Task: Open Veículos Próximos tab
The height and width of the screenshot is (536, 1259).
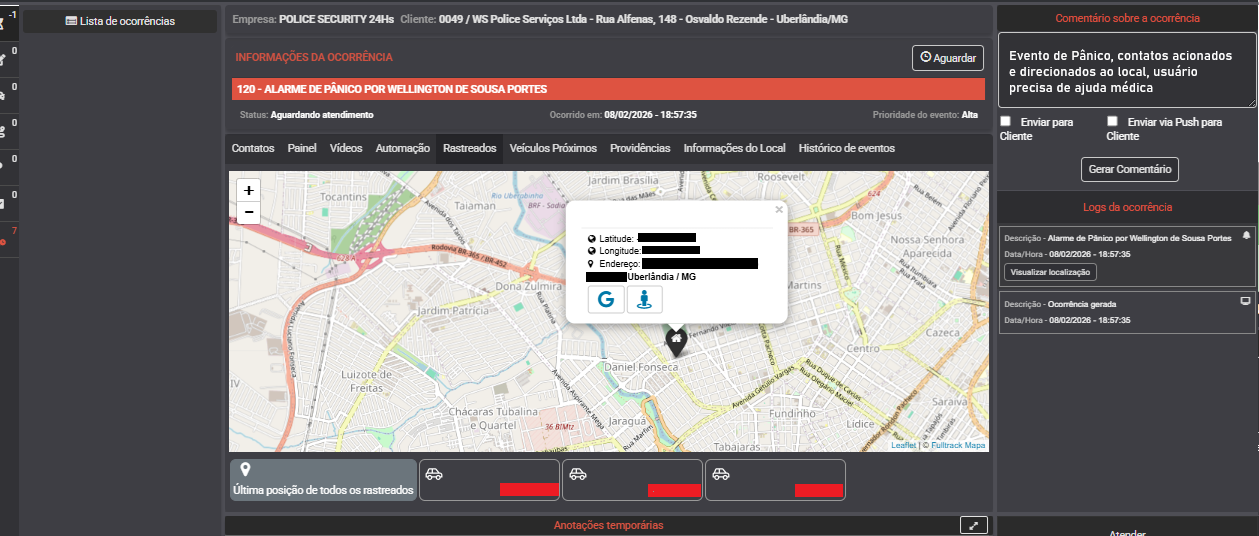Action: 553,148
